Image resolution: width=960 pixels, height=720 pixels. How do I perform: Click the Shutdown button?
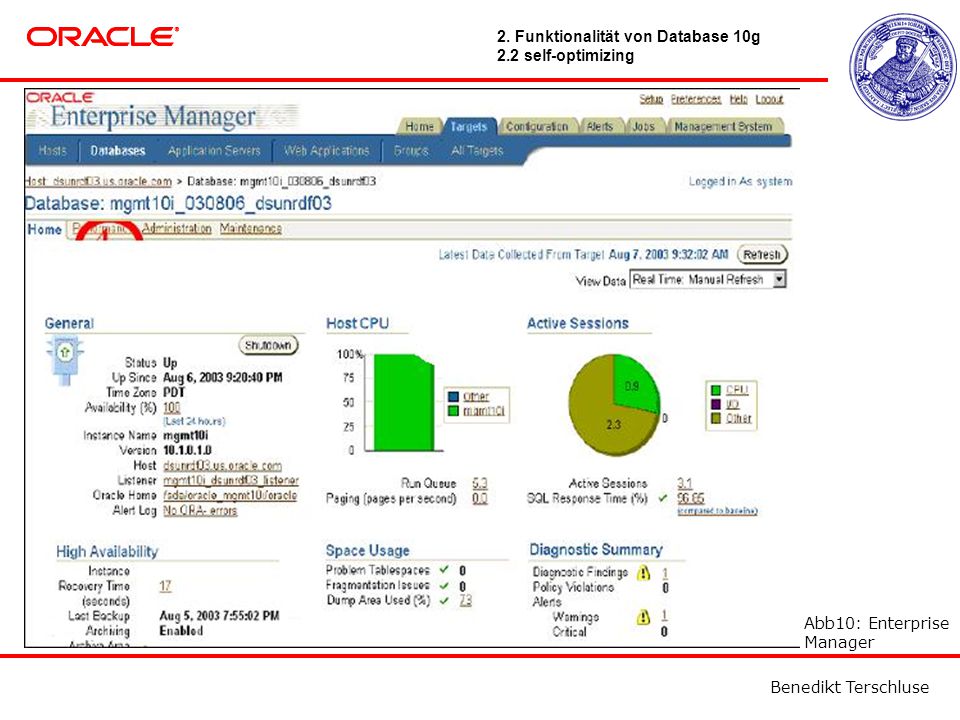tap(268, 346)
